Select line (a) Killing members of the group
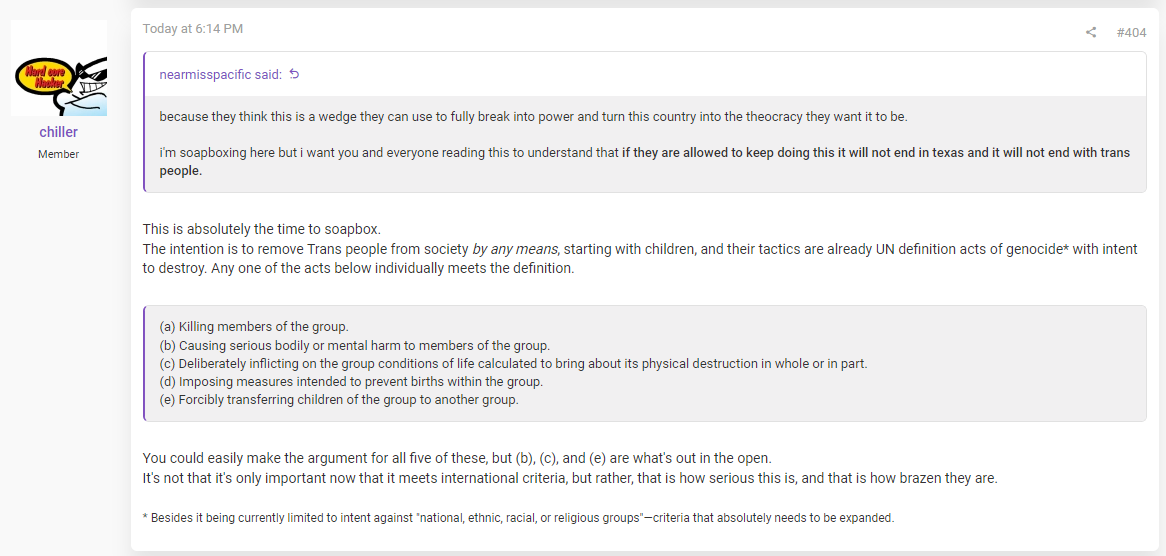 tap(254, 327)
